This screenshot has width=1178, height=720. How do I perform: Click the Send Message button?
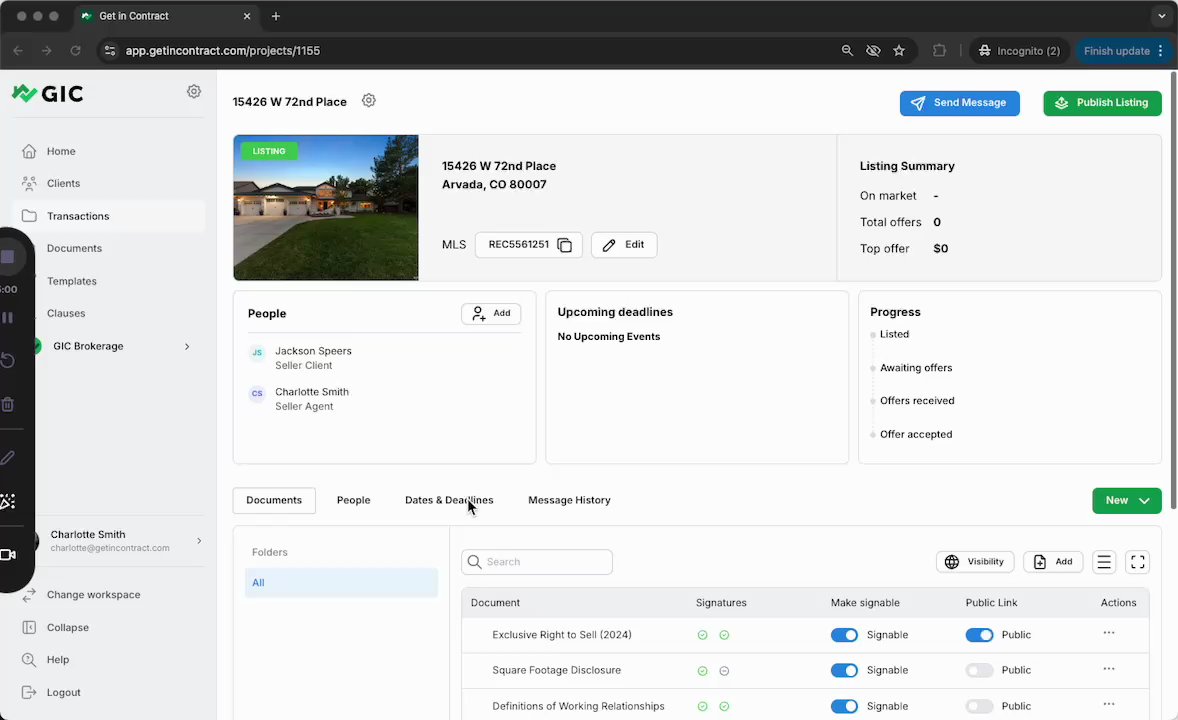[x=959, y=103]
